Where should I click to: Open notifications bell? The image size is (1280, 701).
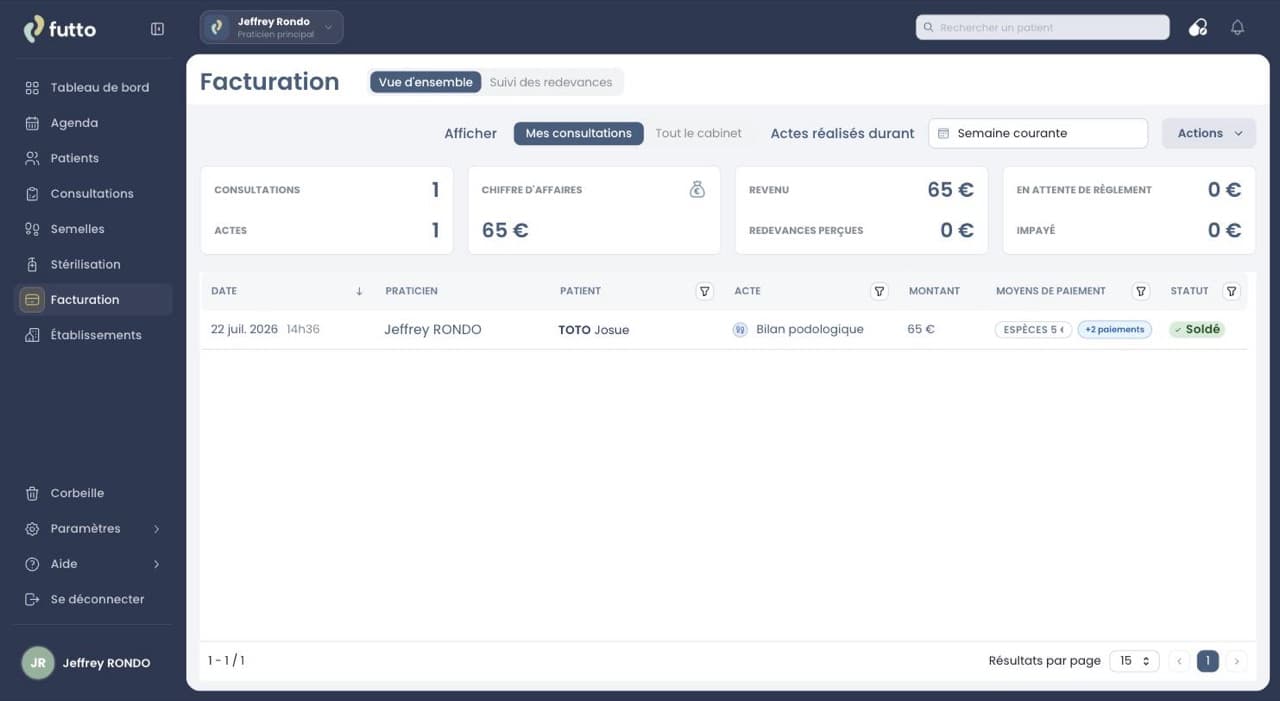[1237, 28]
